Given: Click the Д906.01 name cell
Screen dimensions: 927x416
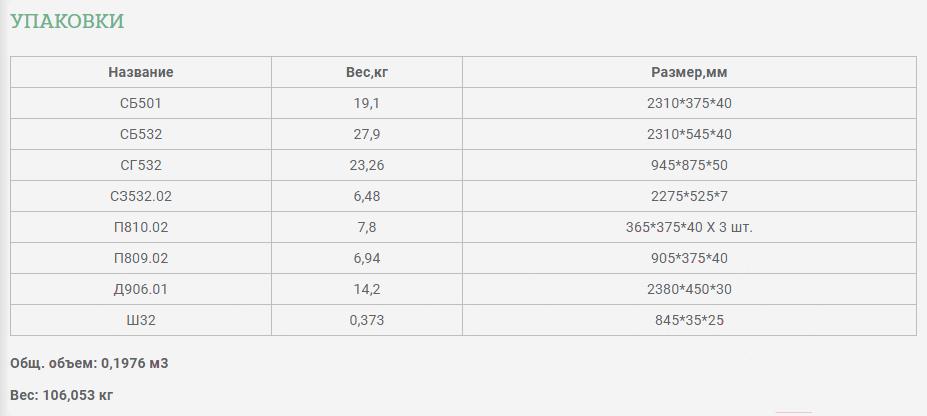Looking at the screenshot, I should point(141,290).
